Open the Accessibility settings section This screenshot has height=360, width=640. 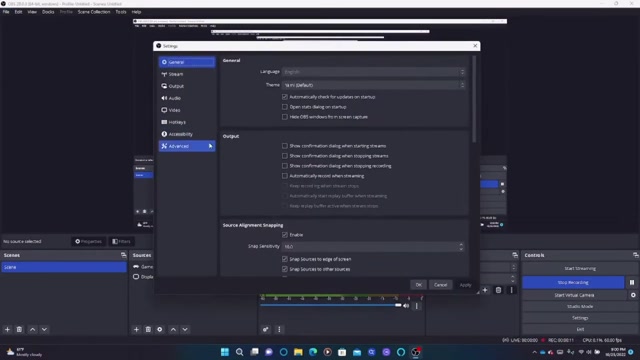(187, 134)
